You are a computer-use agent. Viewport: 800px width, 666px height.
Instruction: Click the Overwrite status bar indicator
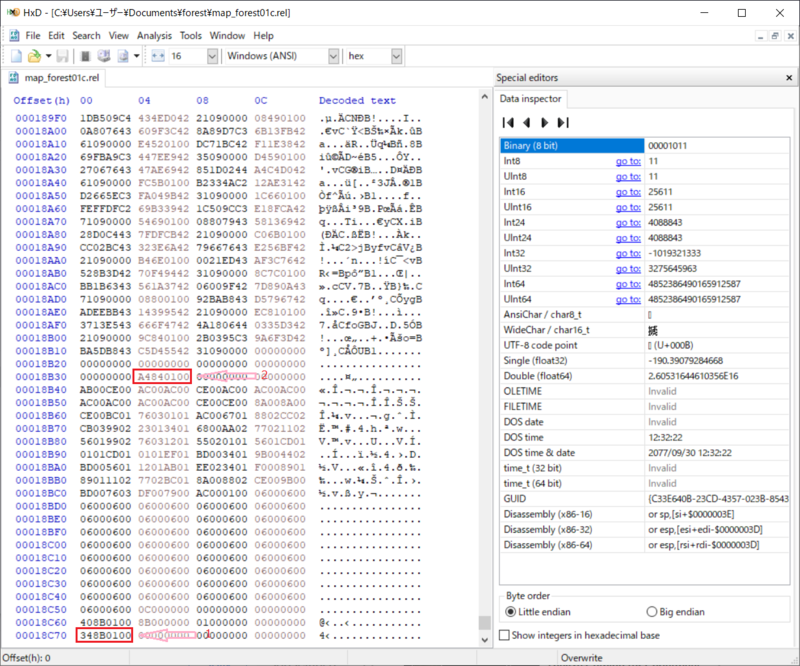[x=582, y=658]
